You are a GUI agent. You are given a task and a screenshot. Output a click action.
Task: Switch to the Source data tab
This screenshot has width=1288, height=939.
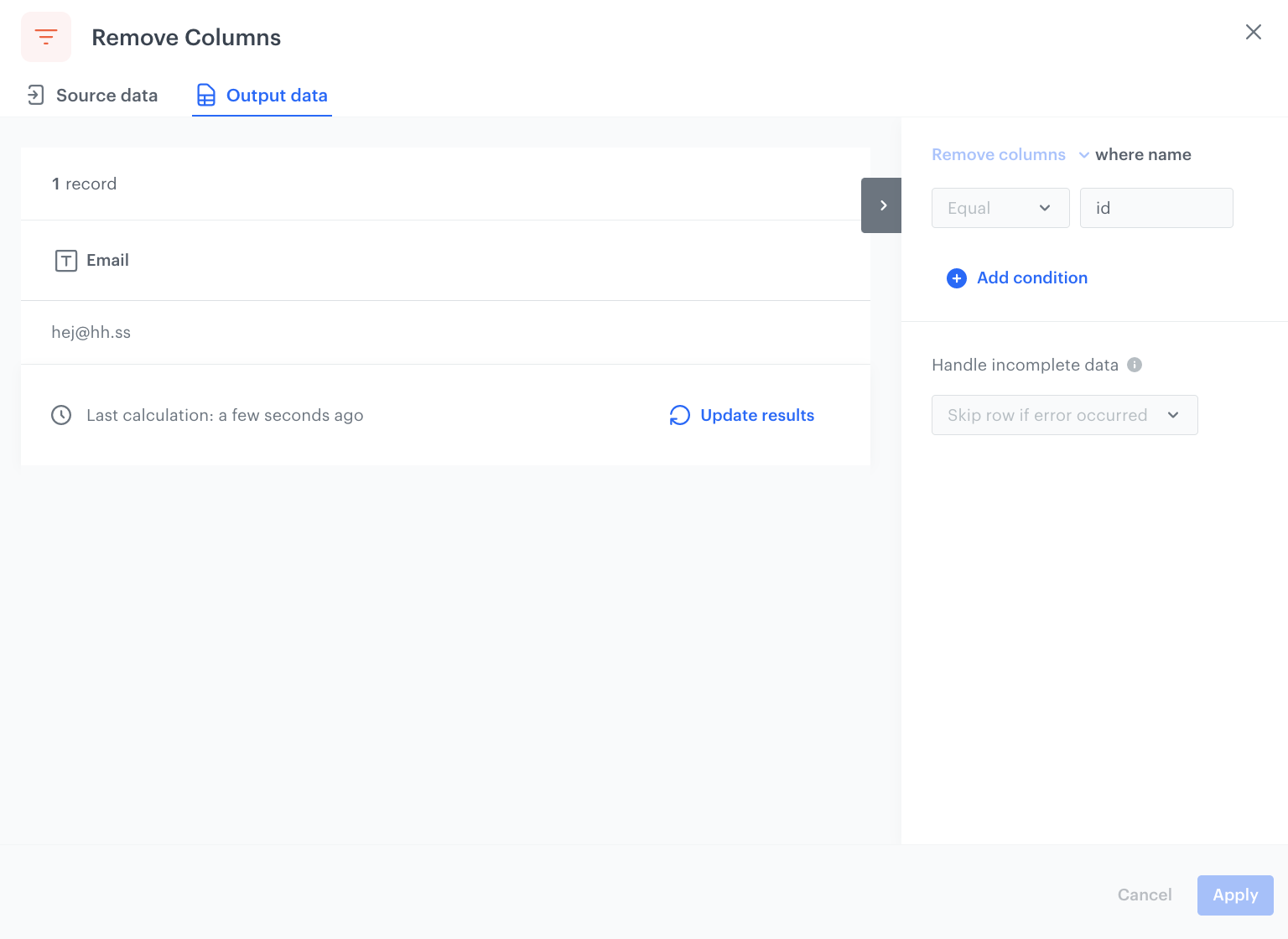[x=106, y=96]
